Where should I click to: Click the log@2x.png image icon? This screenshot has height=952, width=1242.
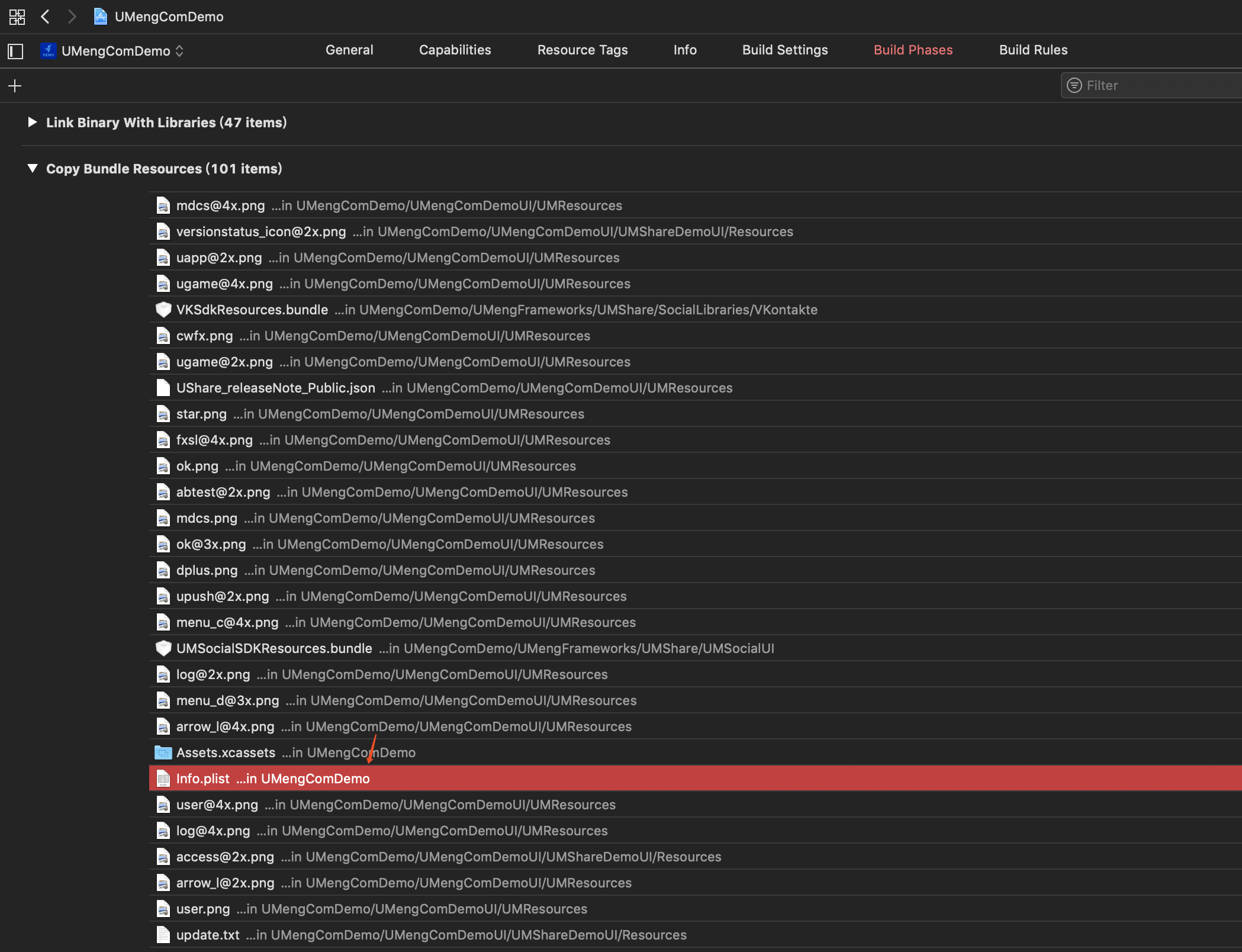(x=163, y=674)
